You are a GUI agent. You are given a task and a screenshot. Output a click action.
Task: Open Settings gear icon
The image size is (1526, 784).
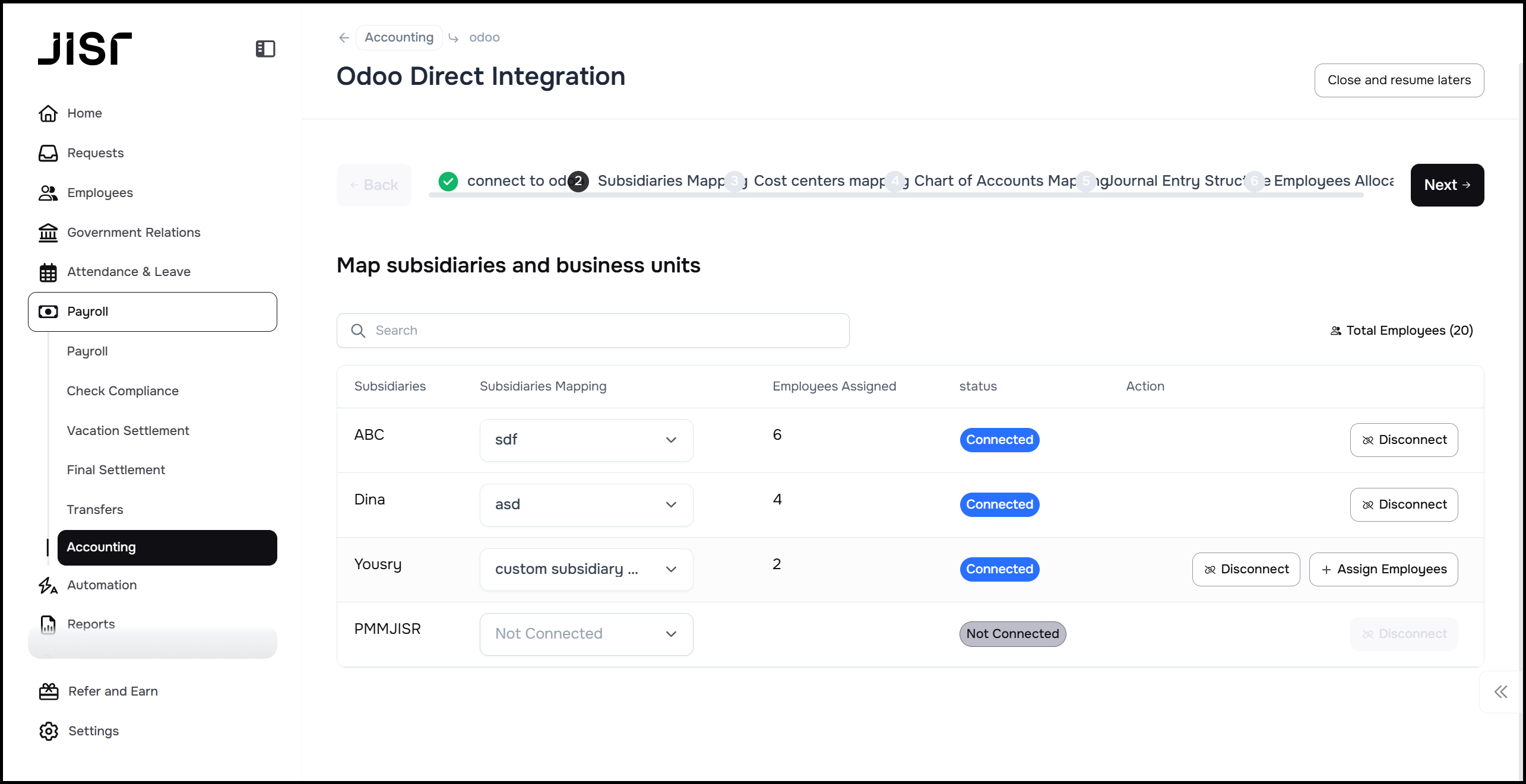click(x=49, y=731)
